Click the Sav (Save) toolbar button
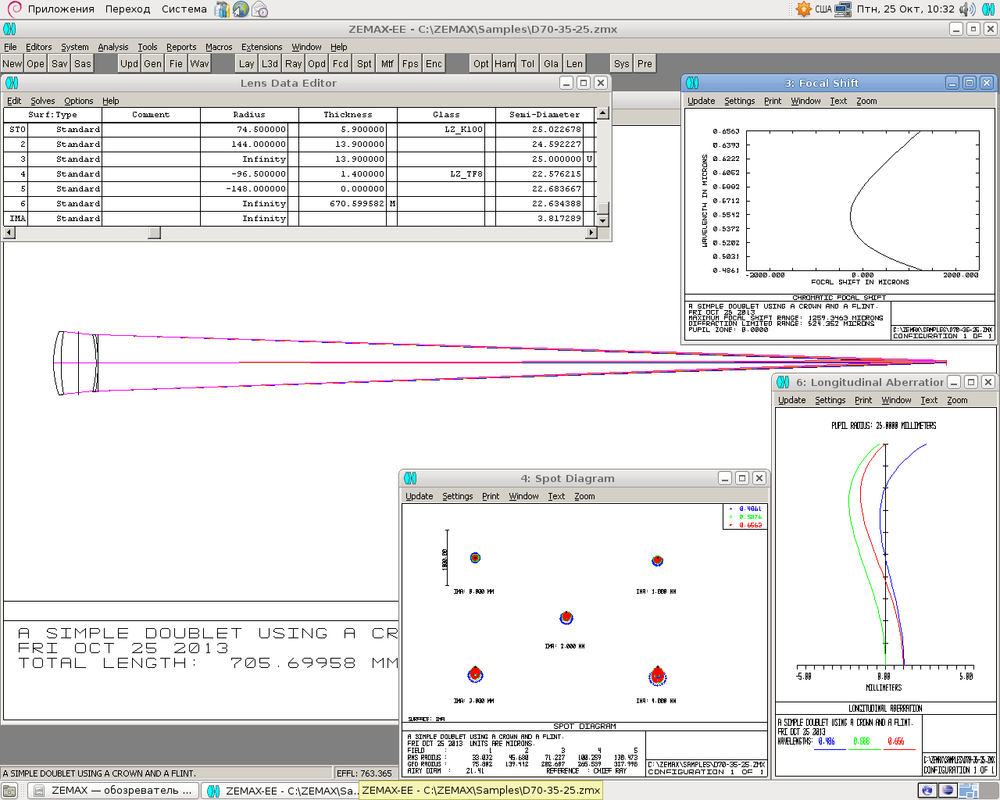The width and height of the screenshot is (1000, 800). click(x=59, y=63)
